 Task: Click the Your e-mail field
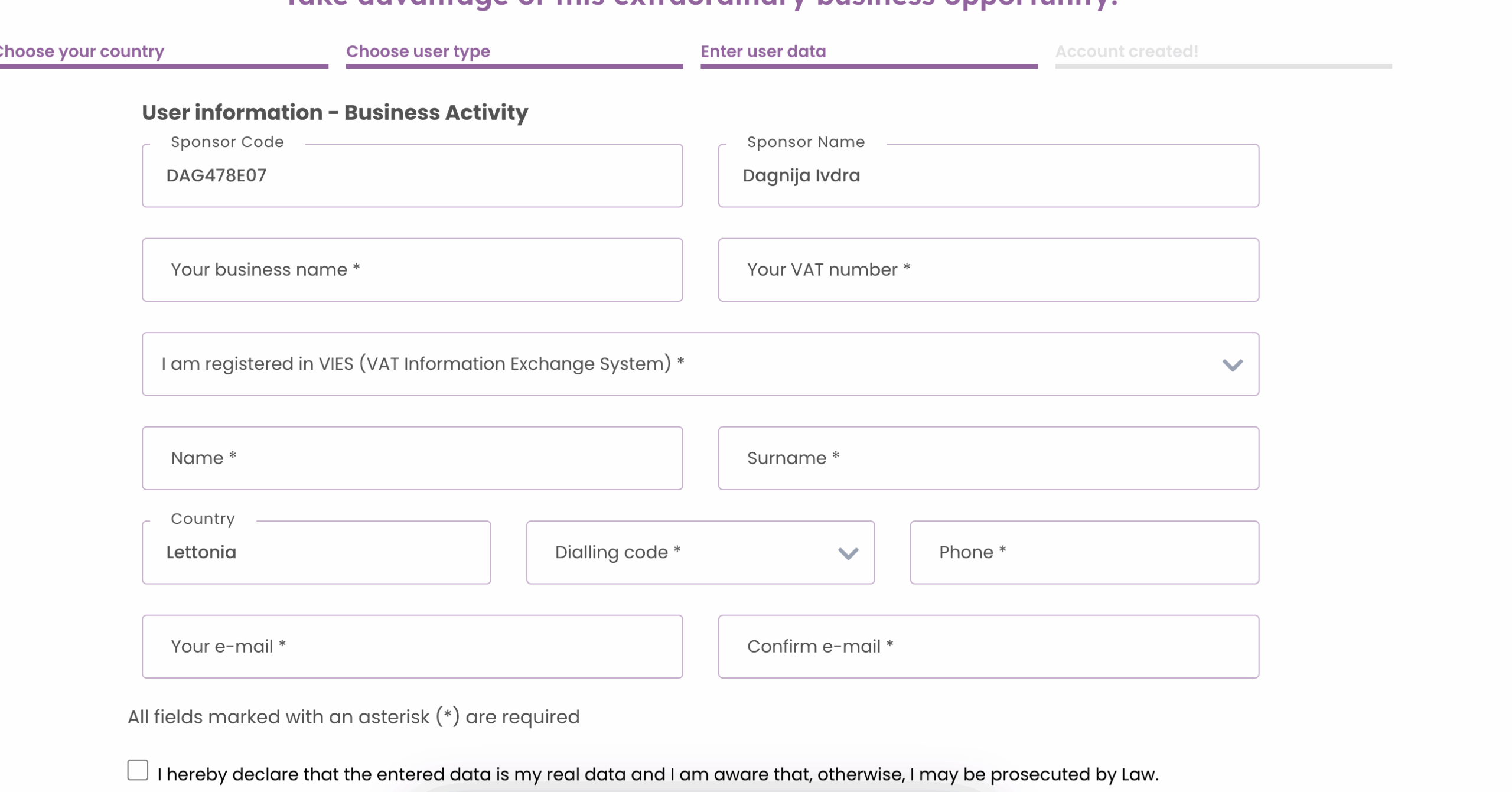[412, 647]
